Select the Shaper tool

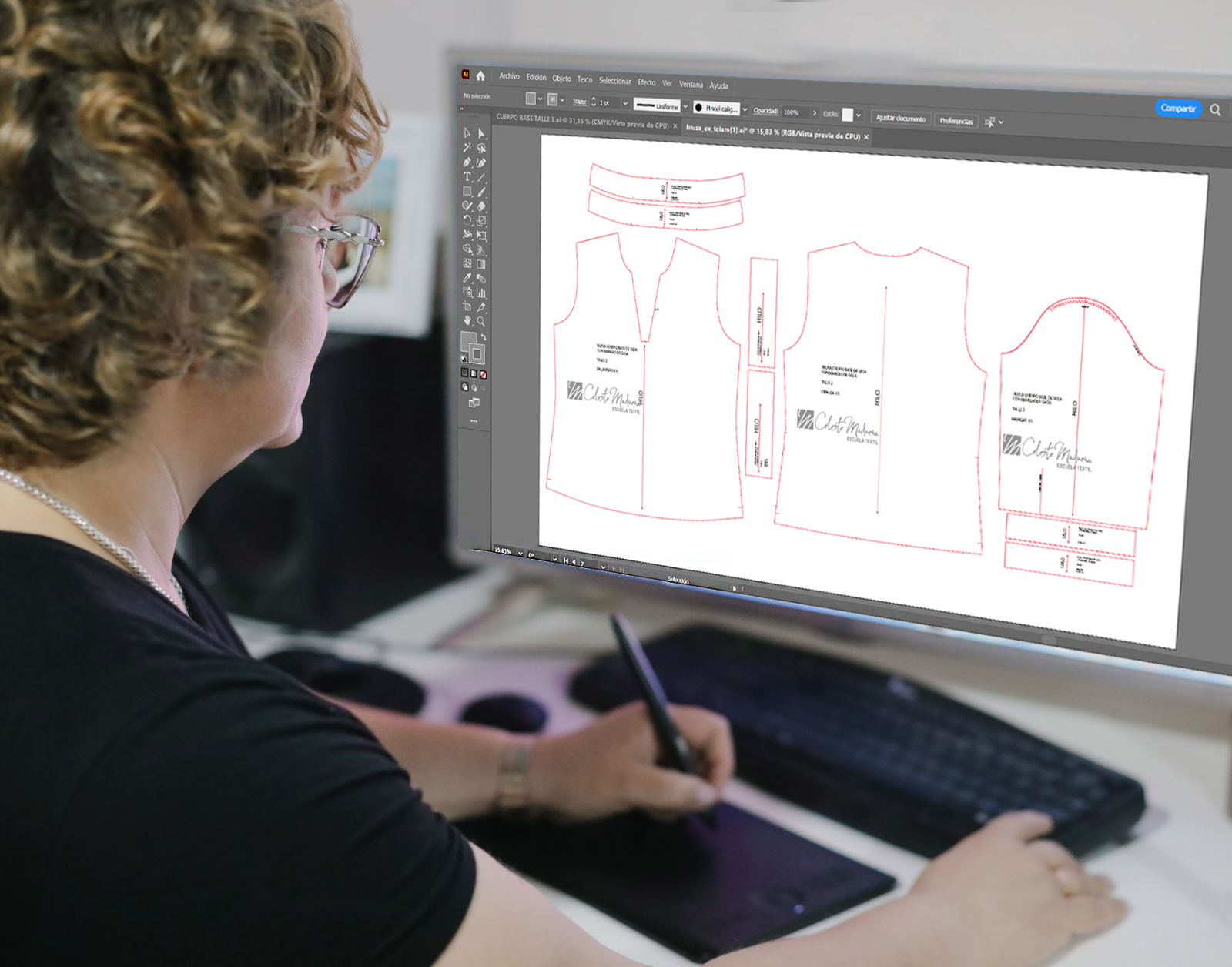(467, 206)
